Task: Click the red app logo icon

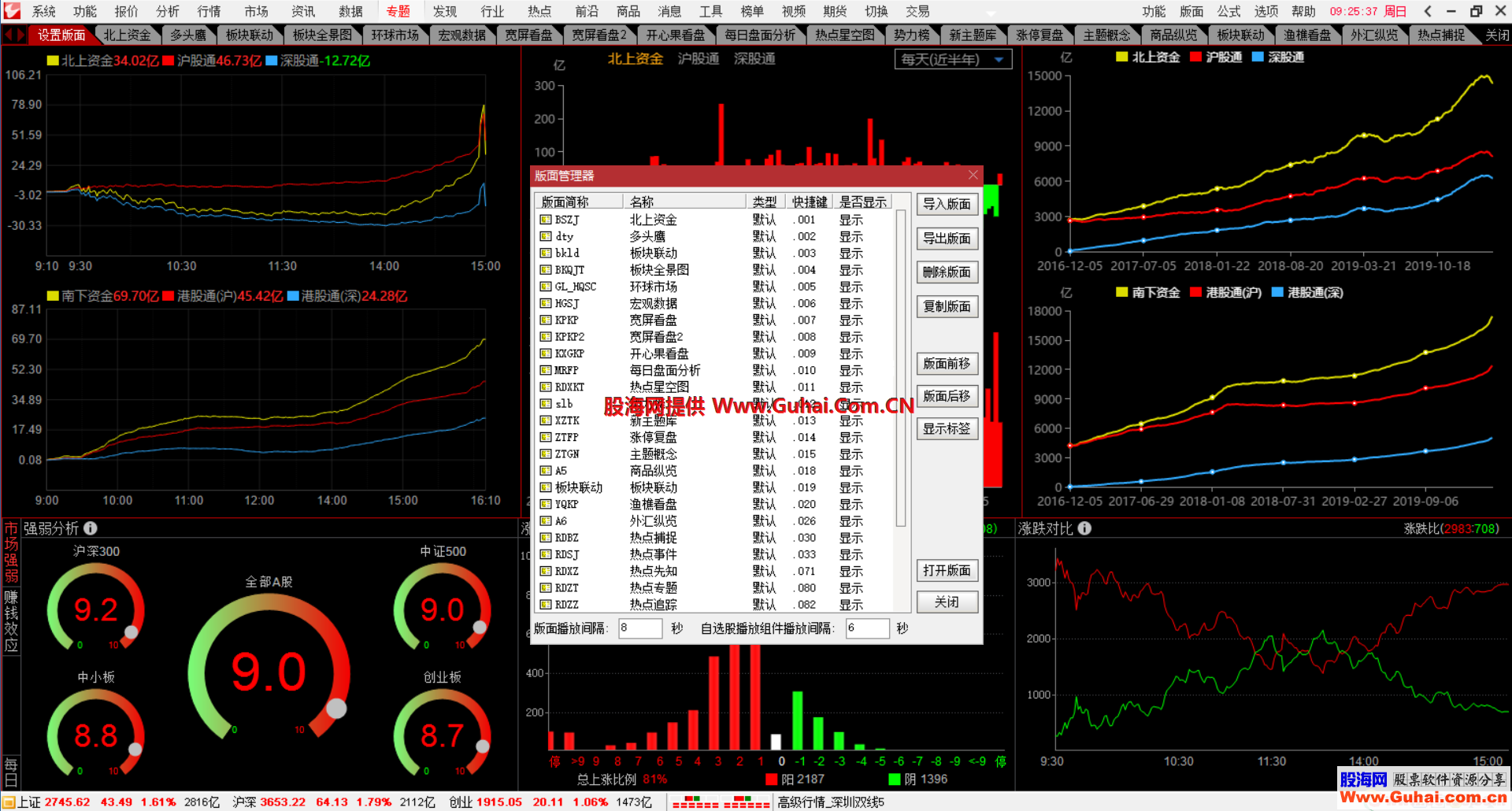Action: 12,11
